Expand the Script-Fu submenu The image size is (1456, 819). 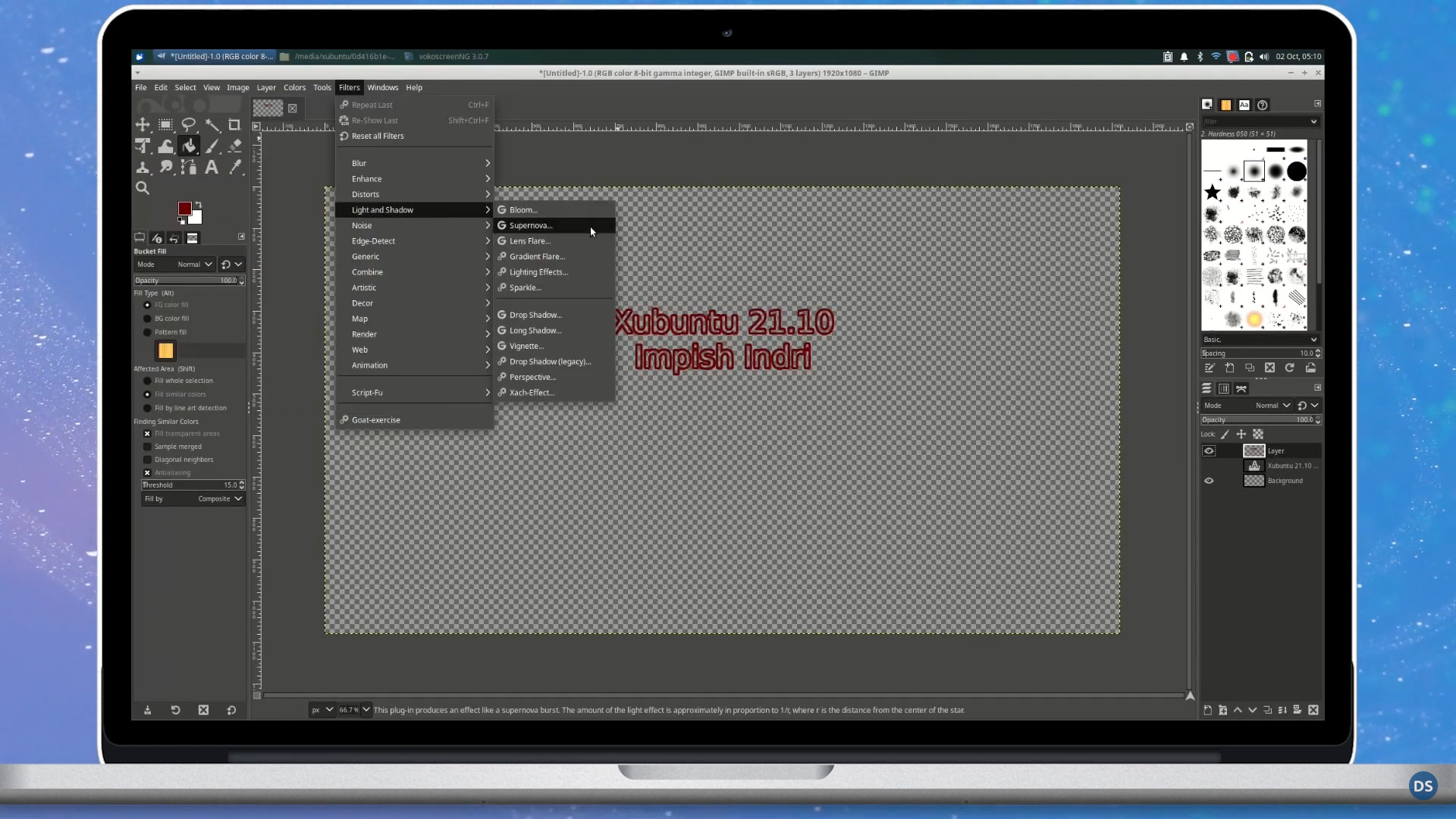pyautogui.click(x=415, y=393)
